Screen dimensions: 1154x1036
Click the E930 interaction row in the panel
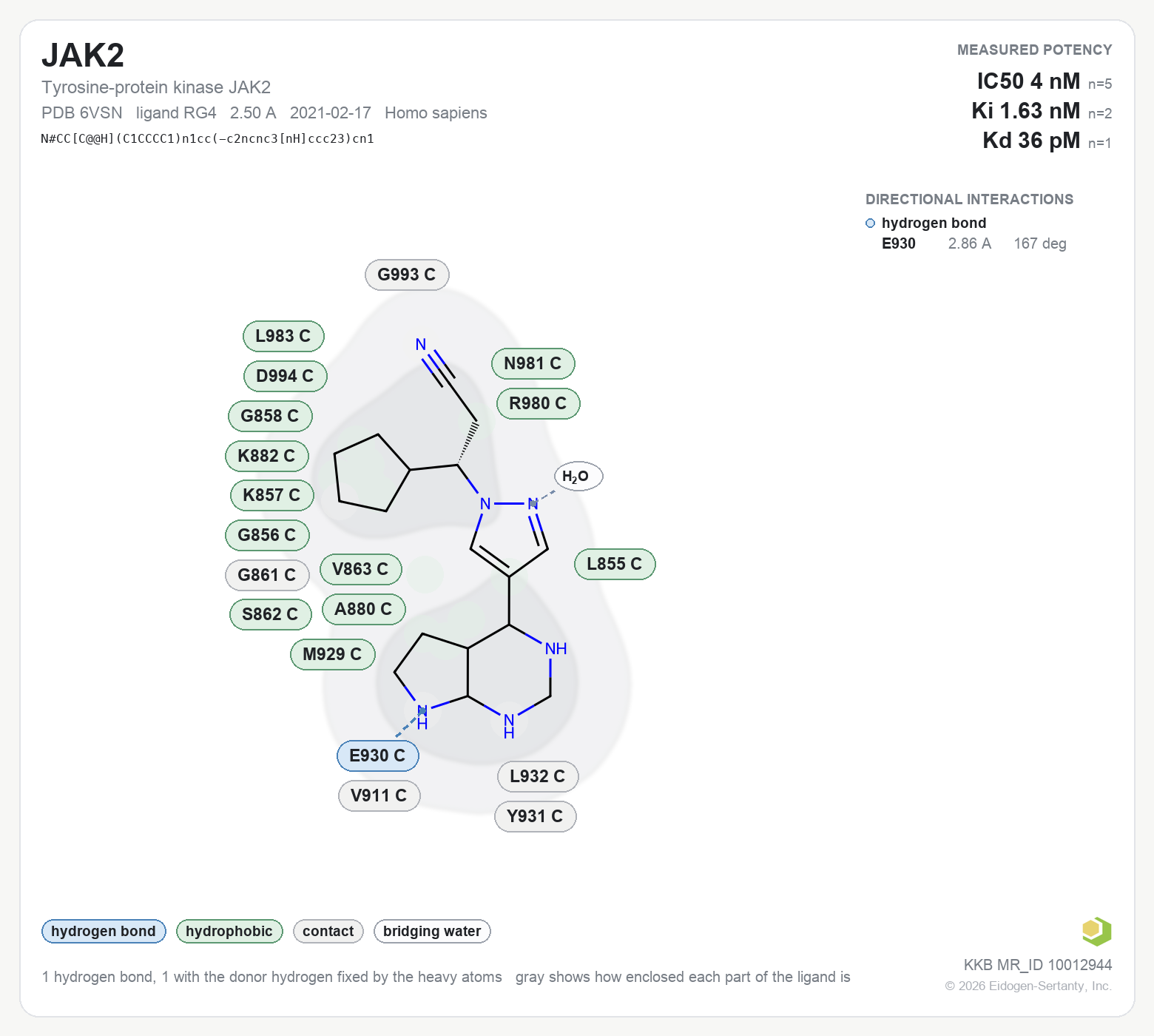click(974, 243)
